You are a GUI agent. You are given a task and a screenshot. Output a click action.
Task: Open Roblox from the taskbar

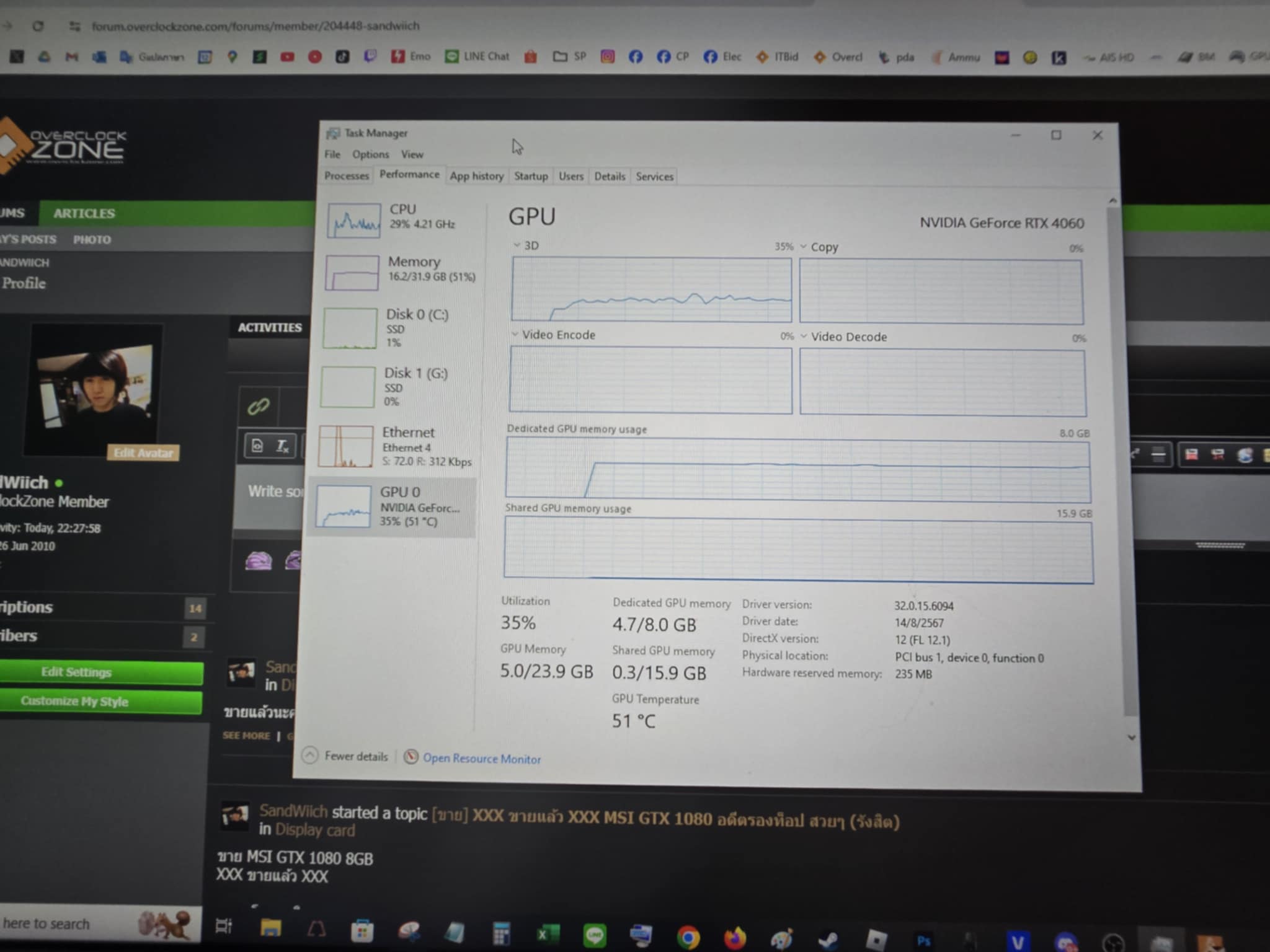click(x=876, y=941)
